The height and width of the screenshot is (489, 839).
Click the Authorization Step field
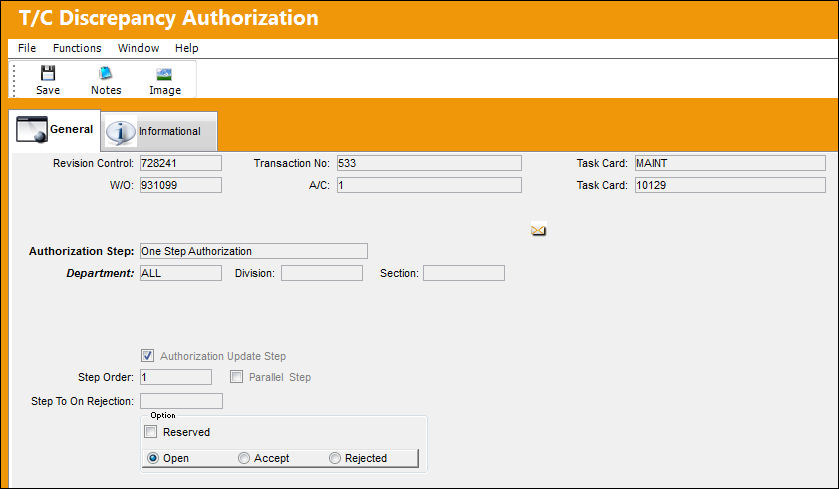point(254,251)
